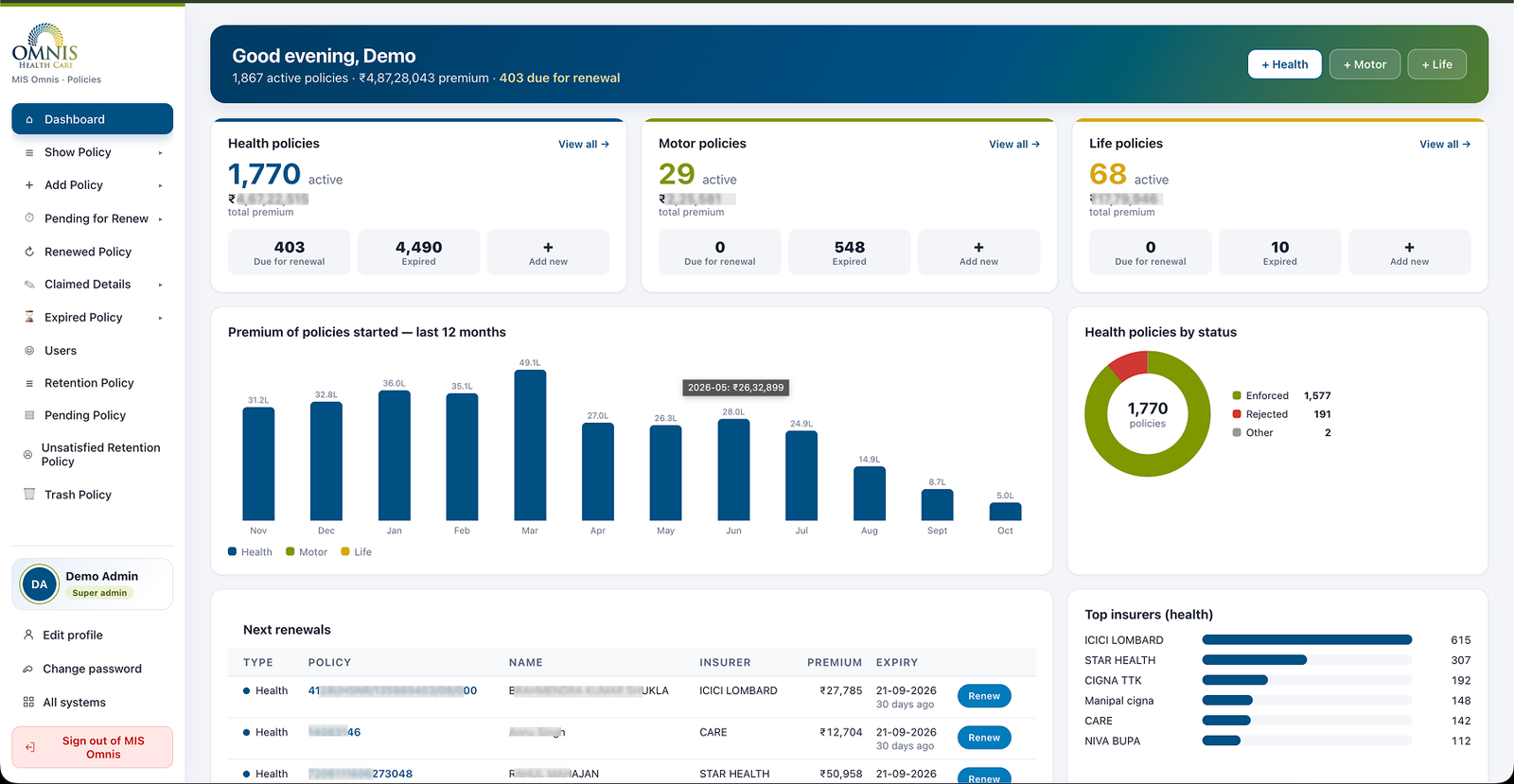Click the key icon beside Change password

pyautogui.click(x=28, y=669)
